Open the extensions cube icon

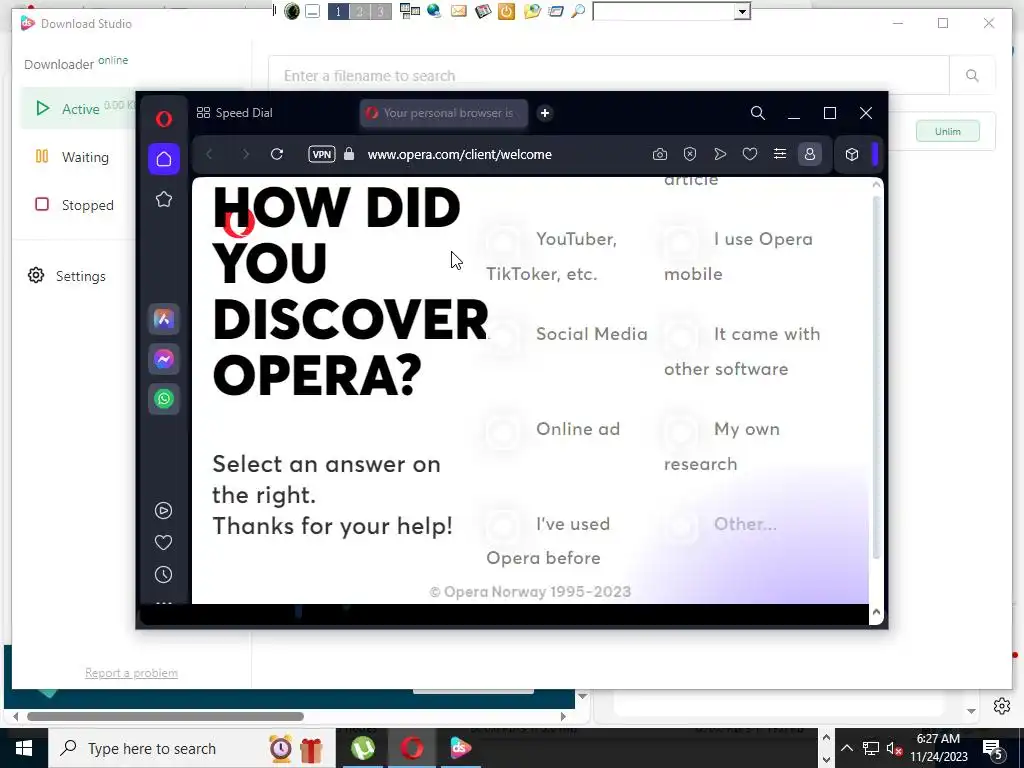[x=852, y=154]
